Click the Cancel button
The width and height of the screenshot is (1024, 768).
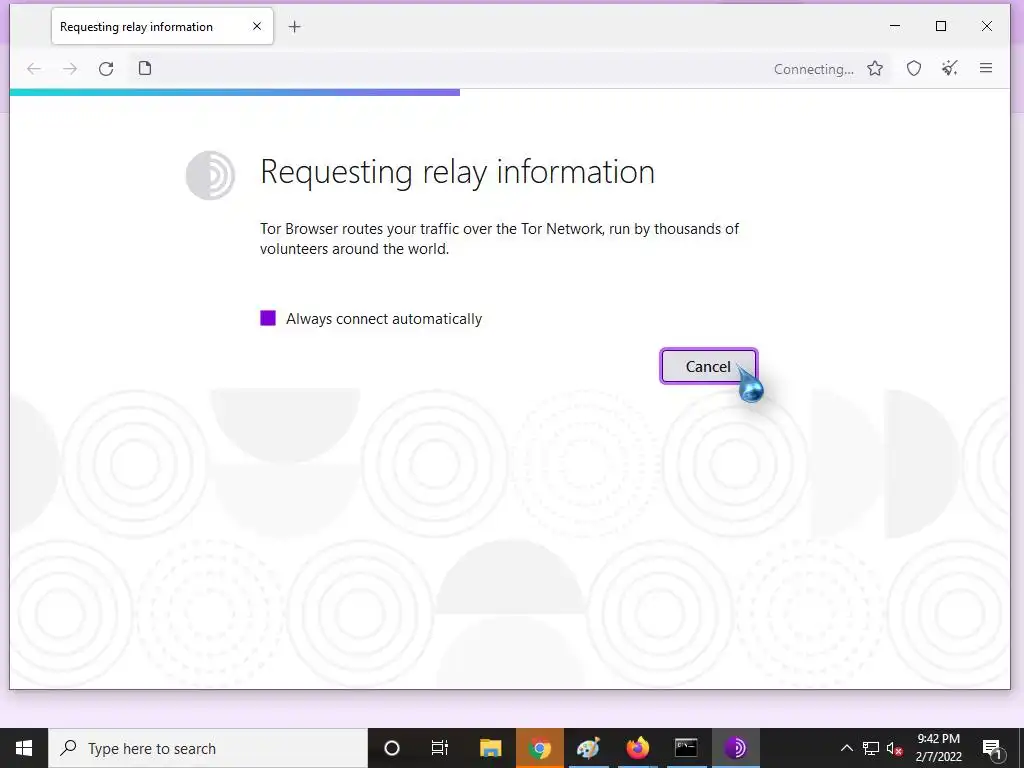(709, 366)
